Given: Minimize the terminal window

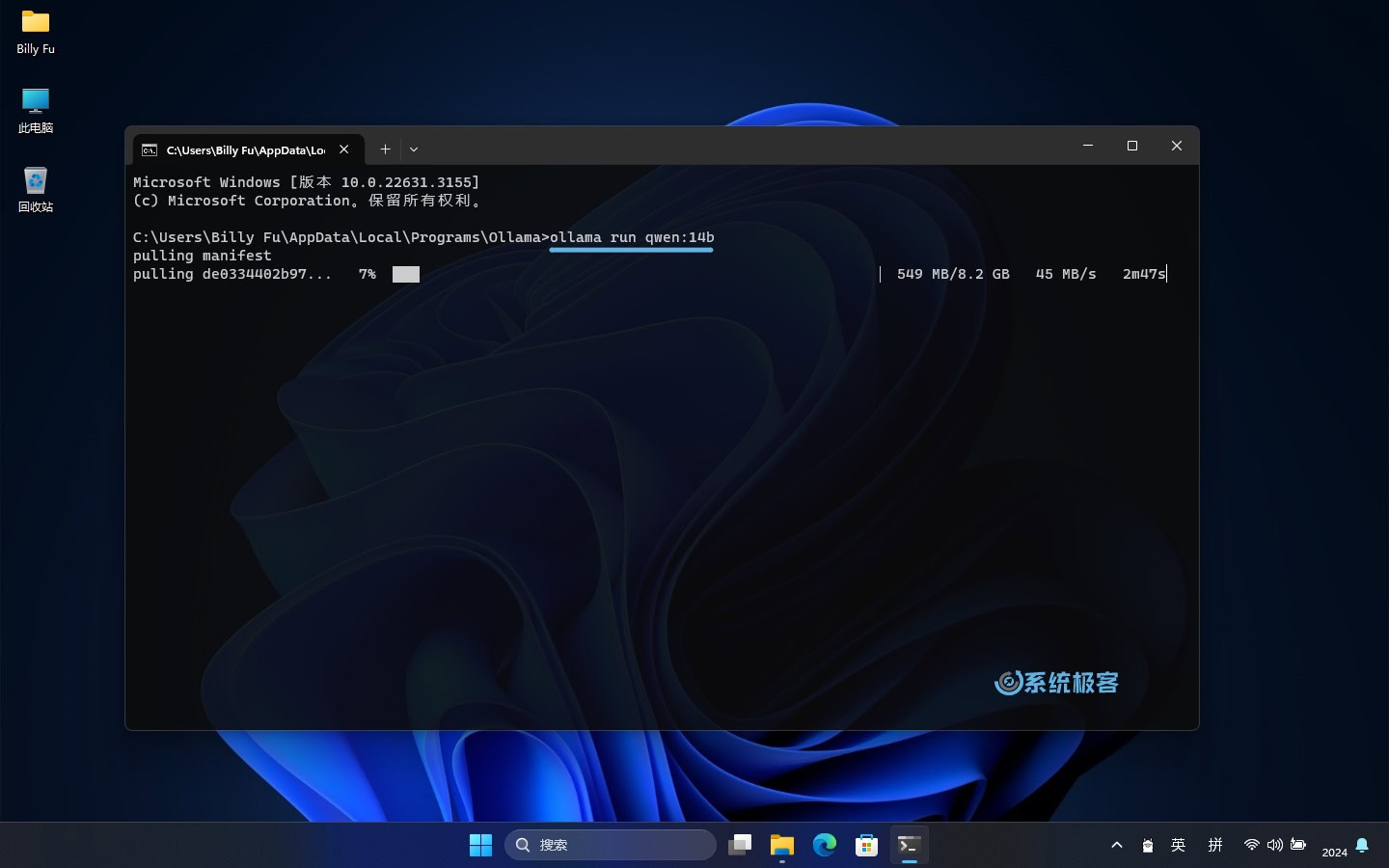Looking at the screenshot, I should click(1088, 146).
